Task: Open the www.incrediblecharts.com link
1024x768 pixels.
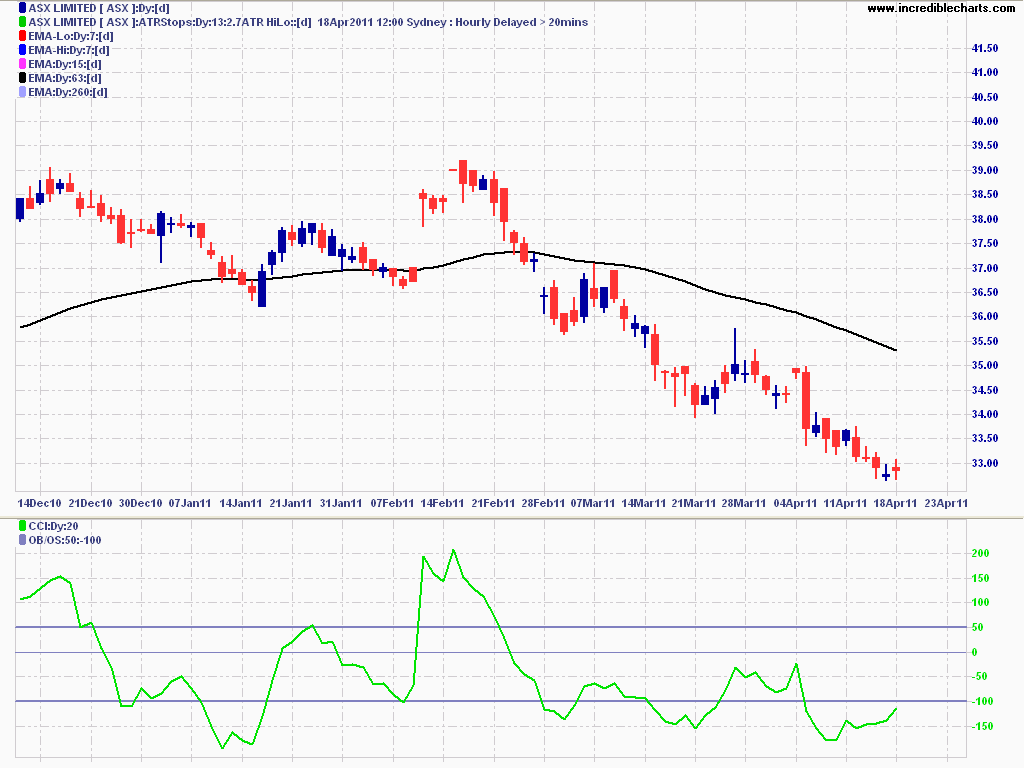Action: (943, 8)
